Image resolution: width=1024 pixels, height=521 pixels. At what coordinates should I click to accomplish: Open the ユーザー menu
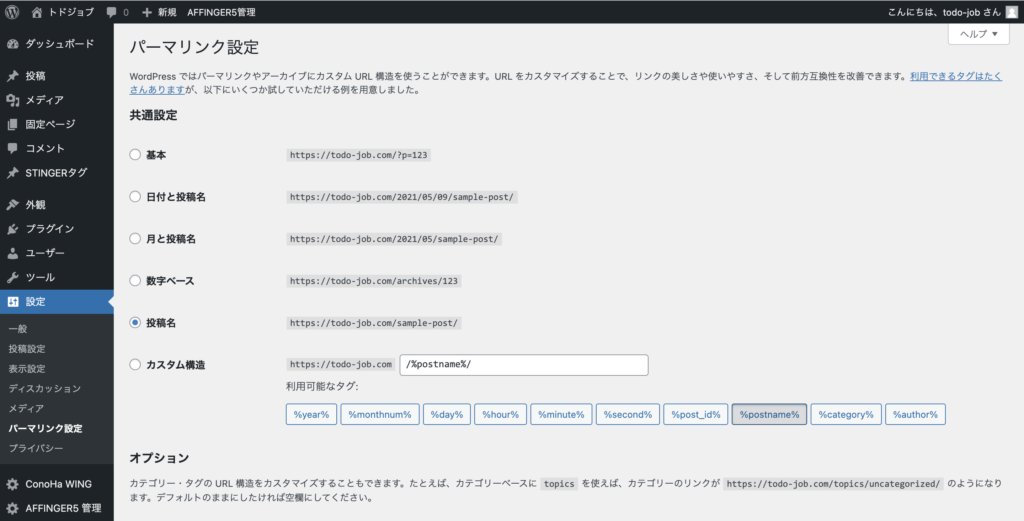[57, 253]
